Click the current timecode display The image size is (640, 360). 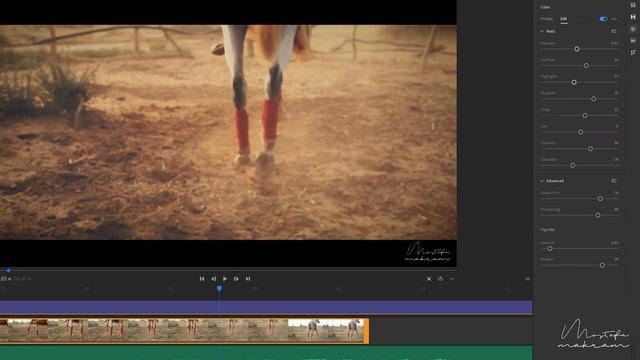[6, 279]
